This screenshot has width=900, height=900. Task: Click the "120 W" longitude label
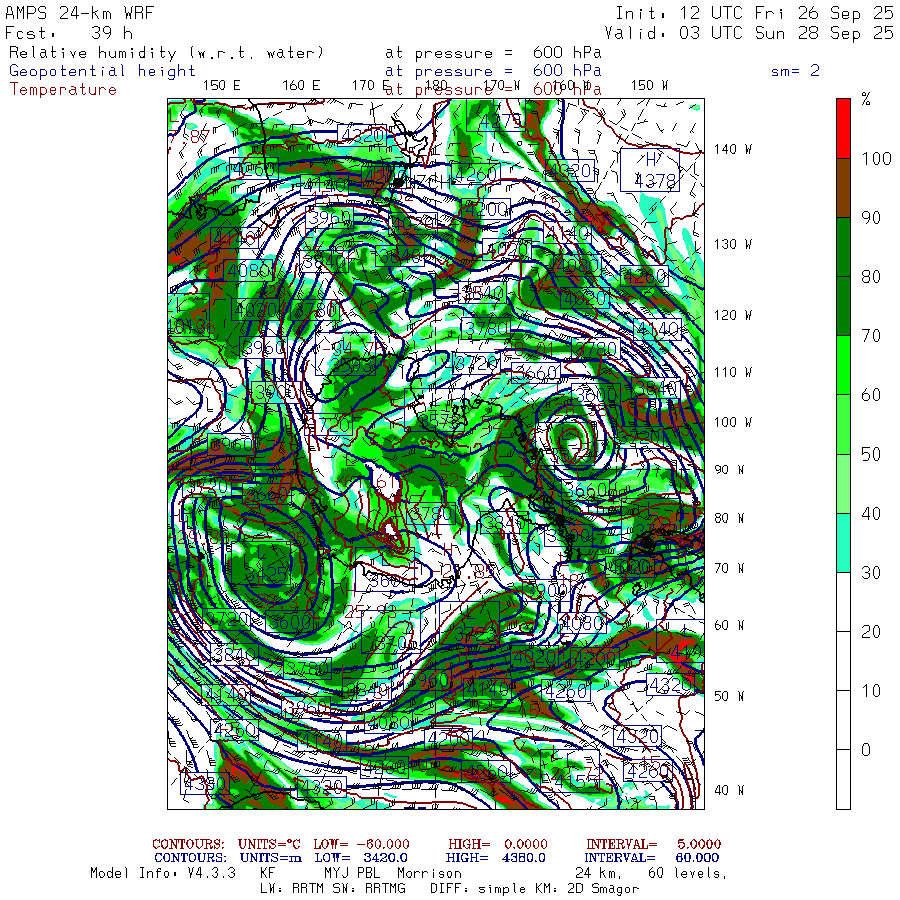pyautogui.click(x=733, y=315)
